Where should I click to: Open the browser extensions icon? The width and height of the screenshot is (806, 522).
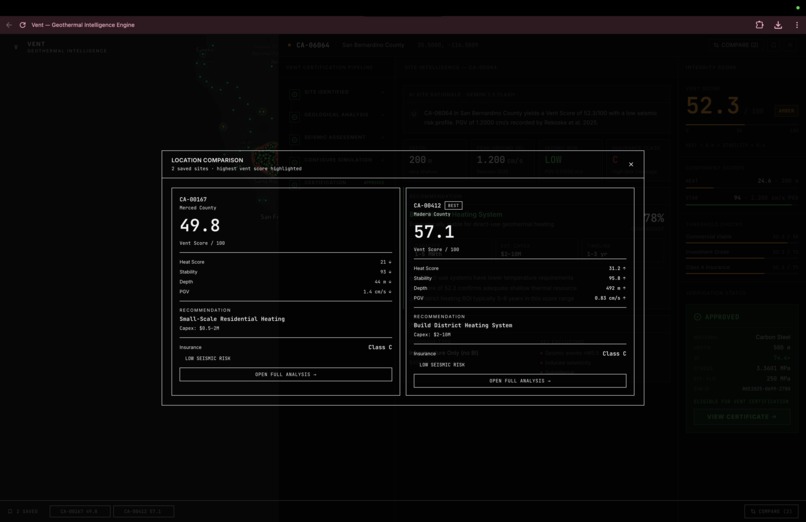[x=759, y=25]
